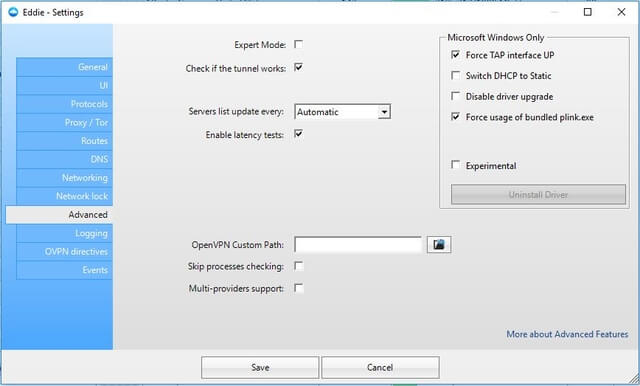Cancel settings changes
640x386 pixels.
tap(380, 367)
